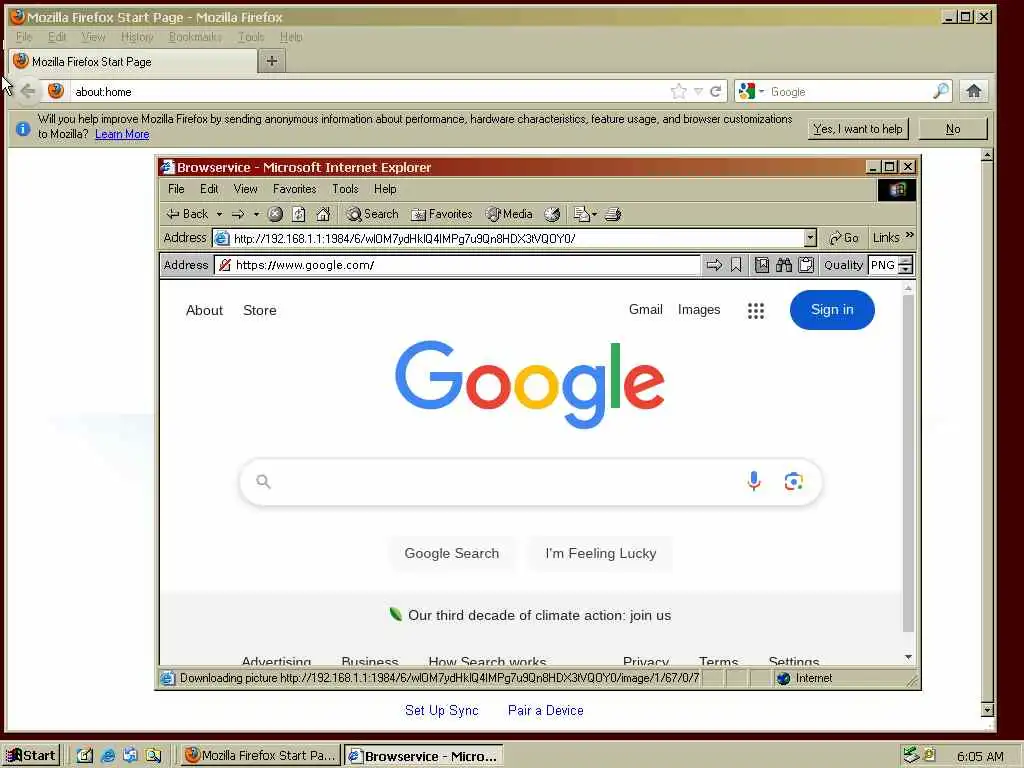Open the Firefox URL history dropdown arrow
Image resolution: width=1024 pixels, height=768 pixels.
point(698,91)
